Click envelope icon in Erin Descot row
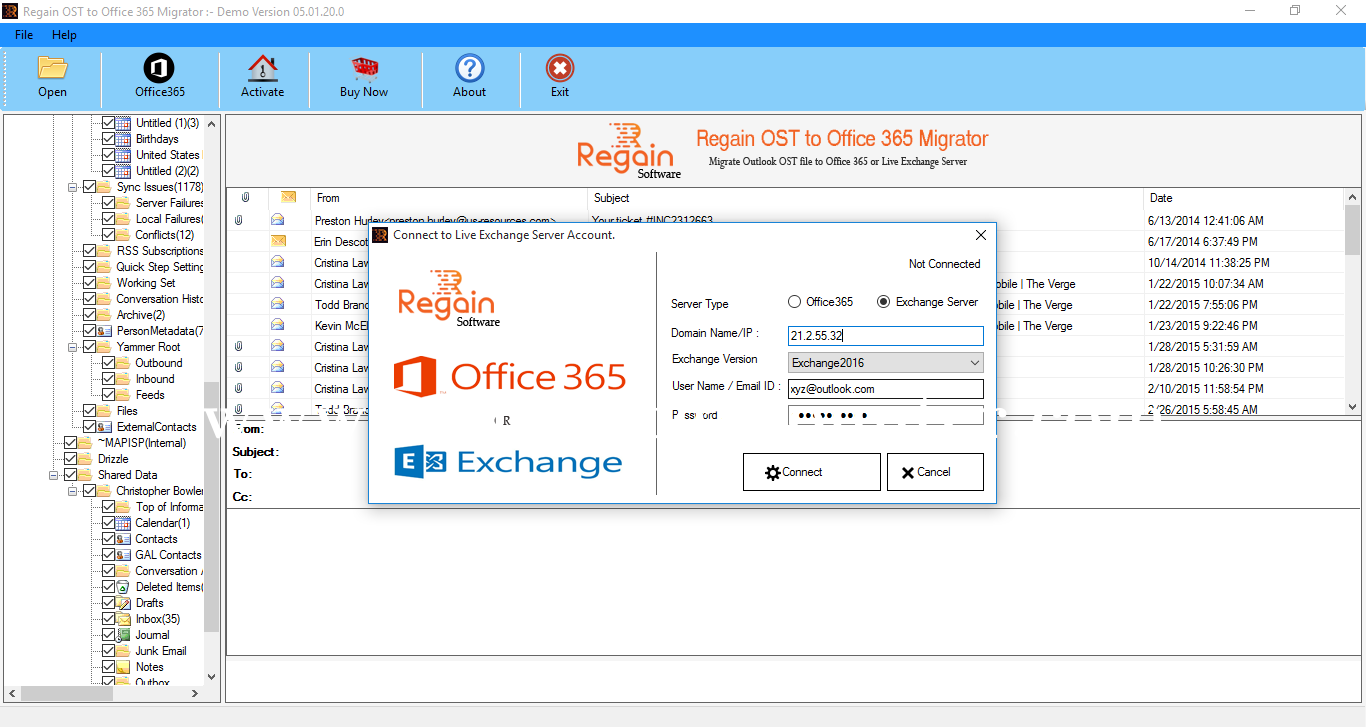 (278, 241)
